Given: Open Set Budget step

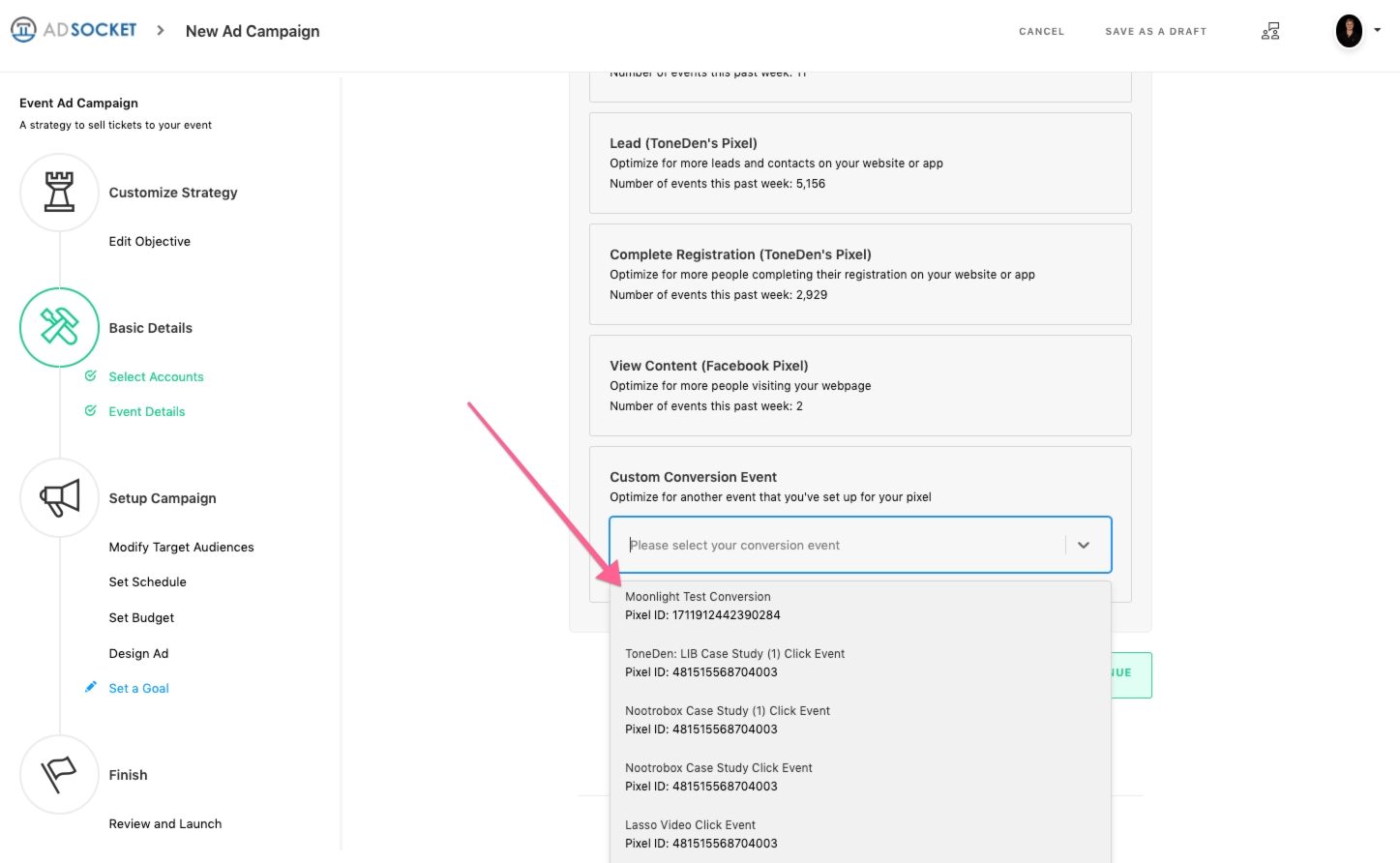Looking at the screenshot, I should 141,618.
